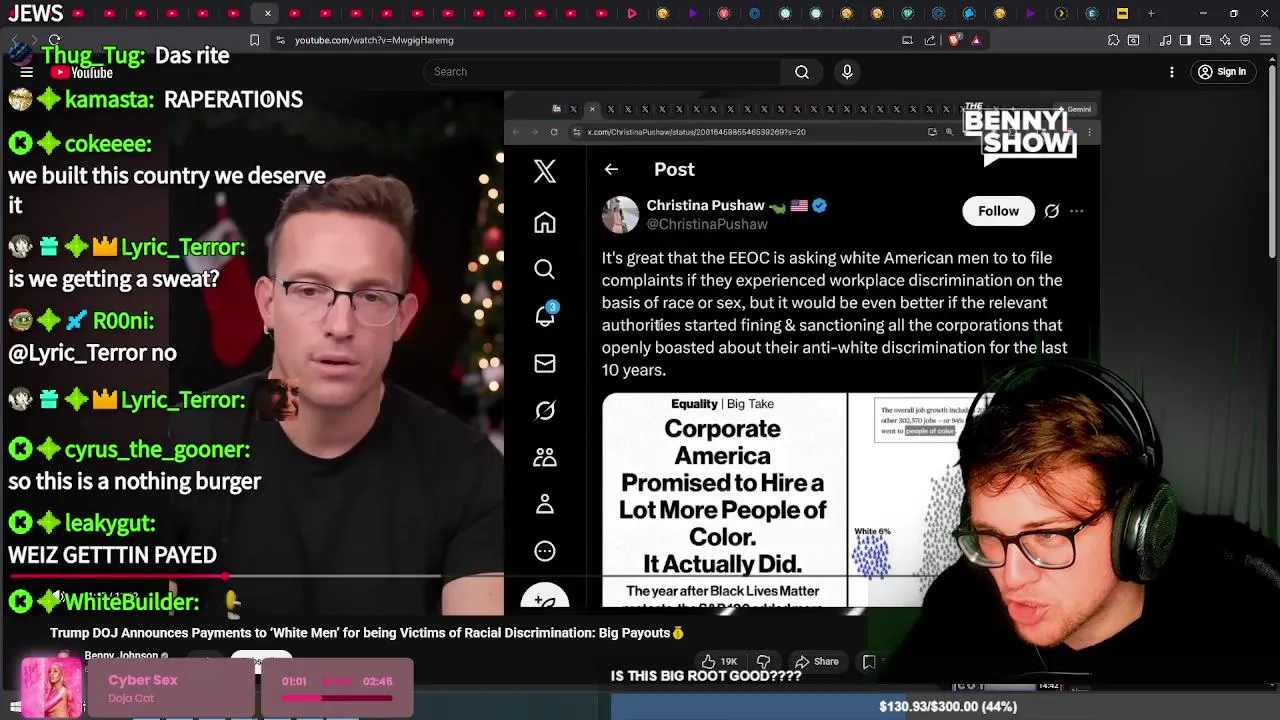Sign in to YouTube
1280x720 pixels.
[x=1222, y=72]
